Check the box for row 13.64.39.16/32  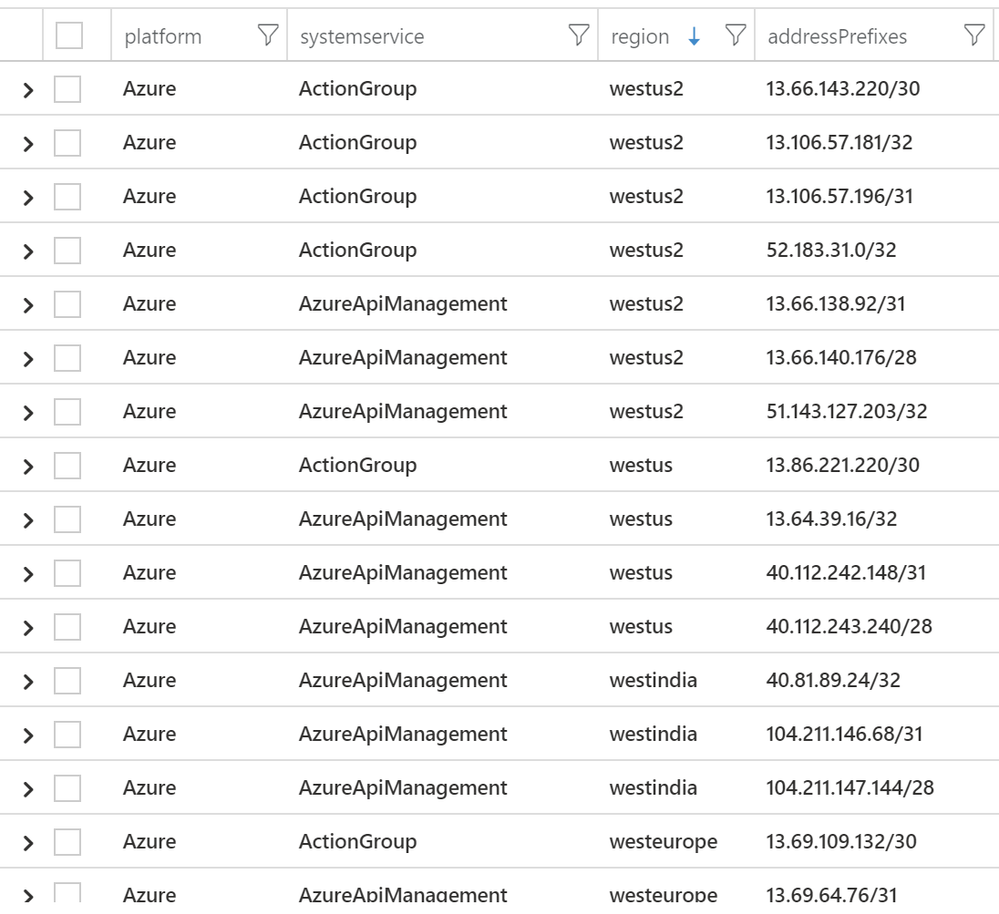point(68,519)
